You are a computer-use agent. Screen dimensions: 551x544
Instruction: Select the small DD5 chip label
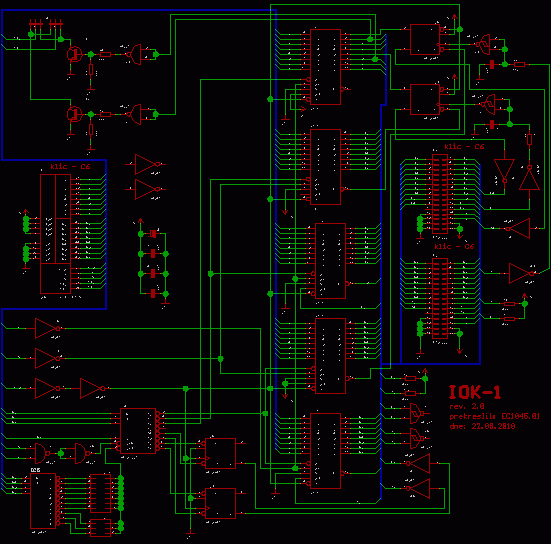coord(35,470)
